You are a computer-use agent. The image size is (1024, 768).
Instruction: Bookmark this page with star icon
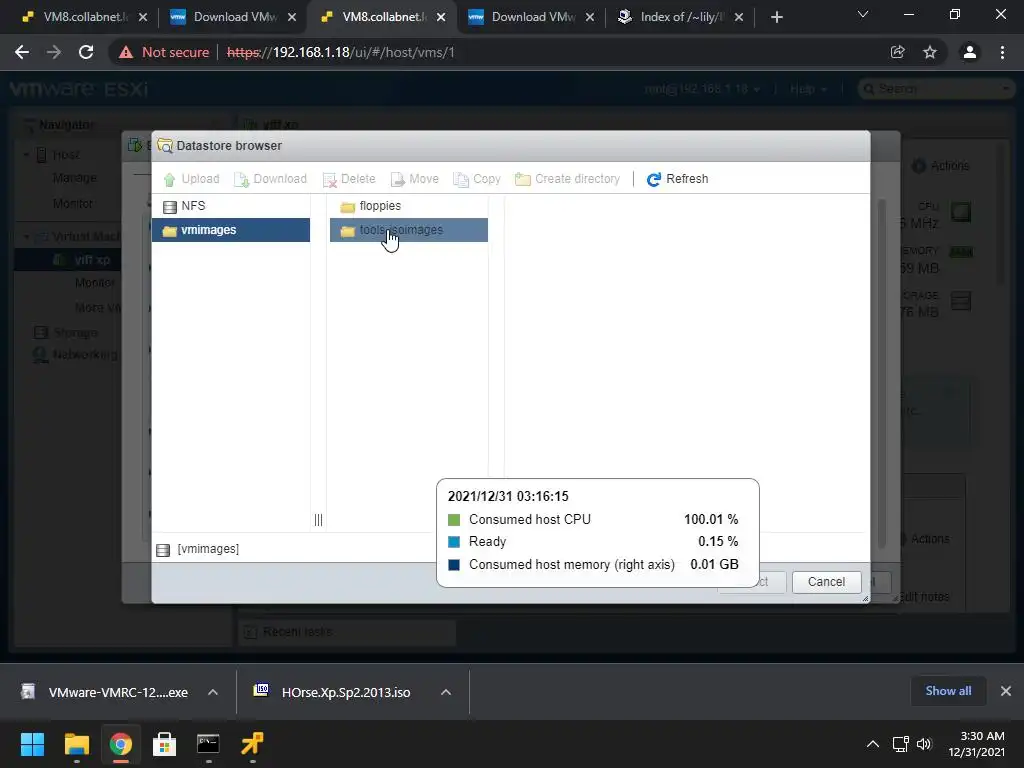click(930, 52)
